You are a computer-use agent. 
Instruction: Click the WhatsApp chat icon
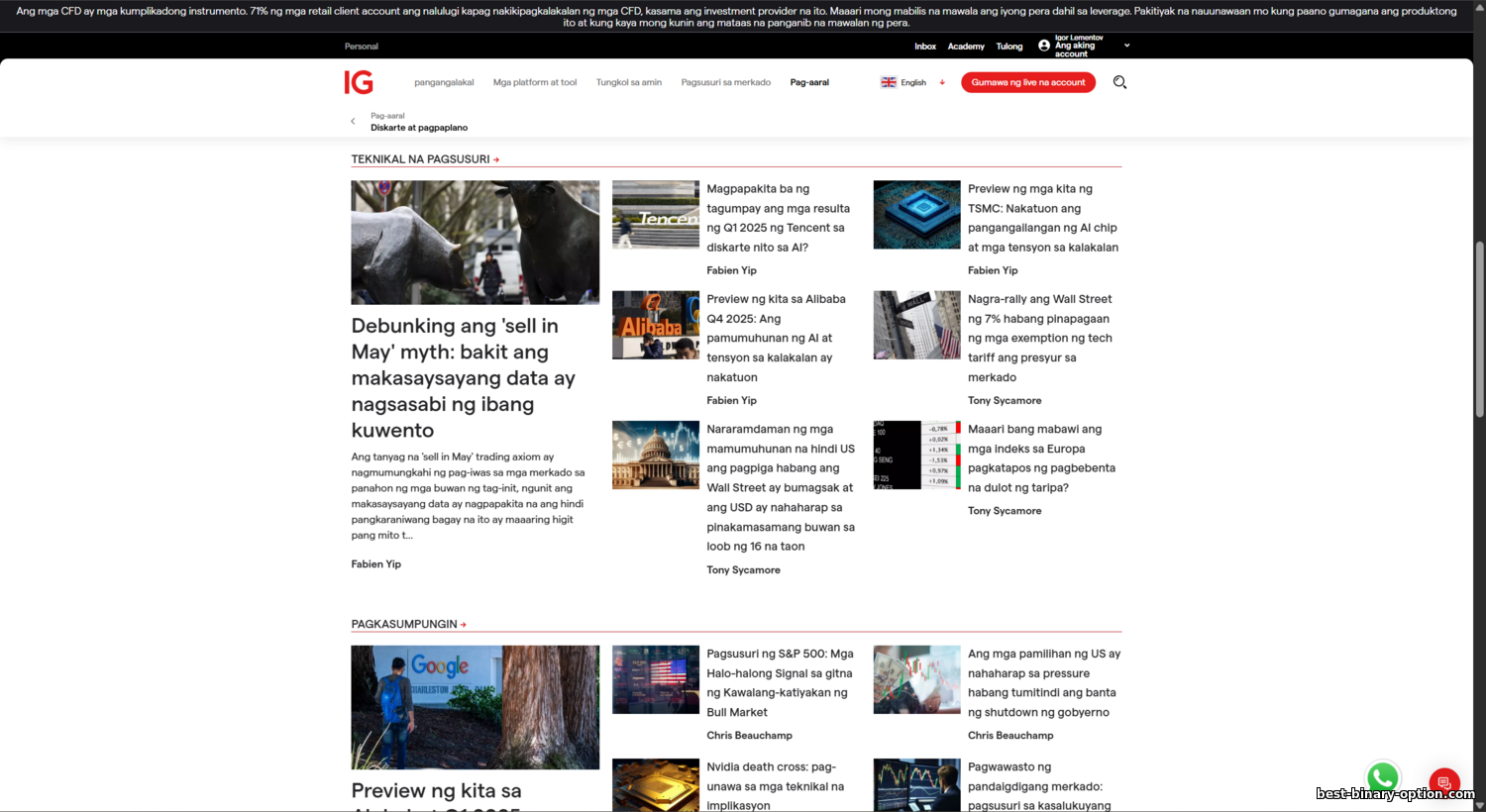1382,777
